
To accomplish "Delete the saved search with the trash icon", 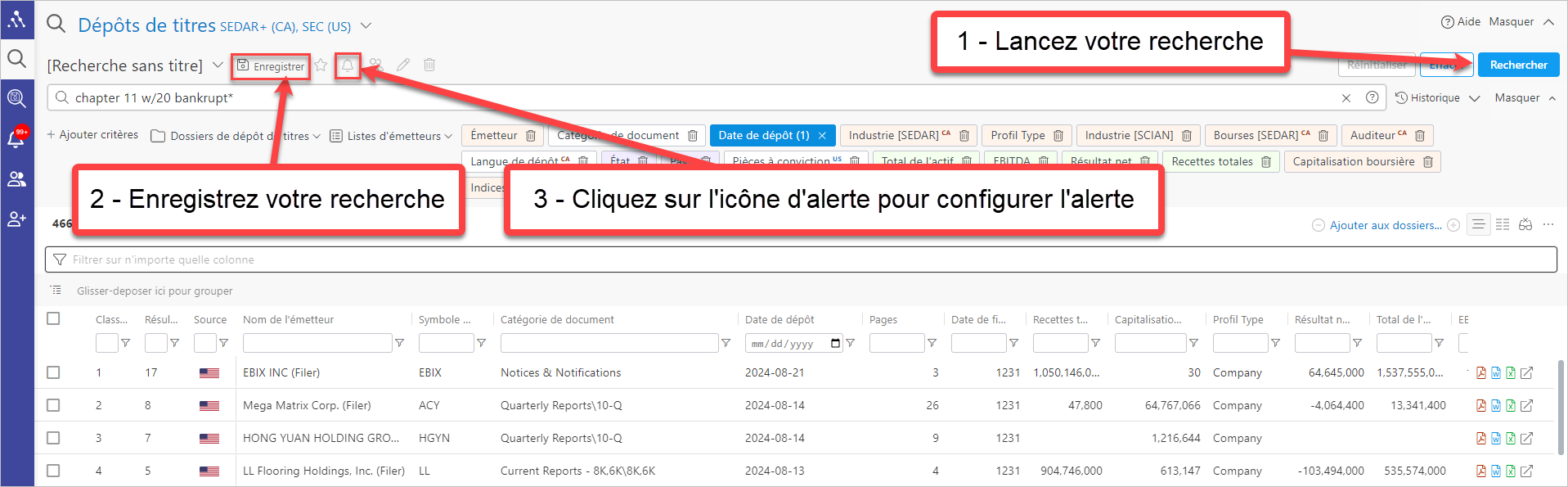I will coord(429,65).
